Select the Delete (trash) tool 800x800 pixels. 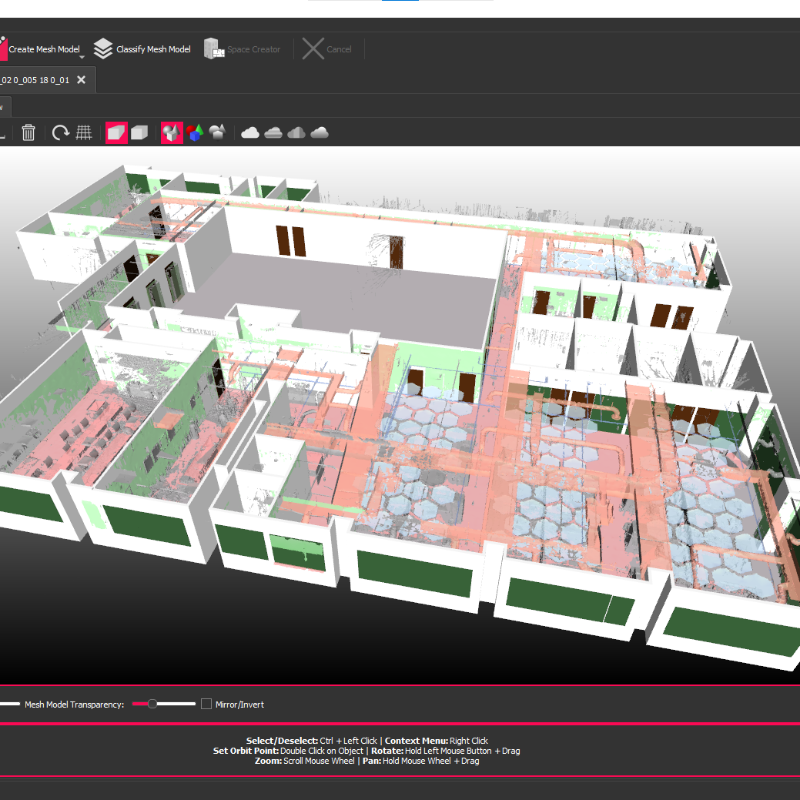click(x=28, y=131)
